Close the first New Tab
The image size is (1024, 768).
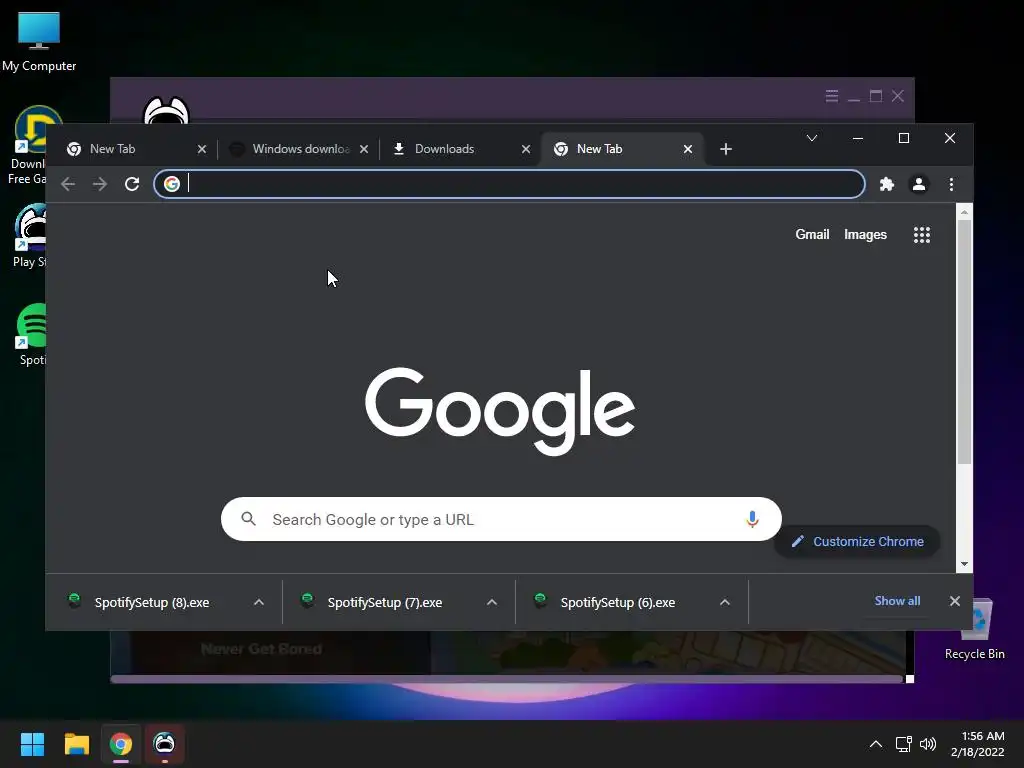click(x=202, y=149)
